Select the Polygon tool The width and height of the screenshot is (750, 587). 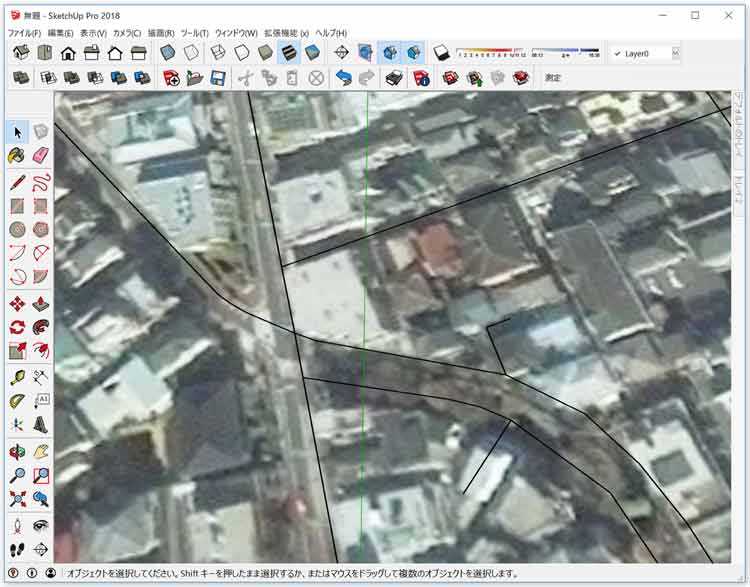point(41,230)
